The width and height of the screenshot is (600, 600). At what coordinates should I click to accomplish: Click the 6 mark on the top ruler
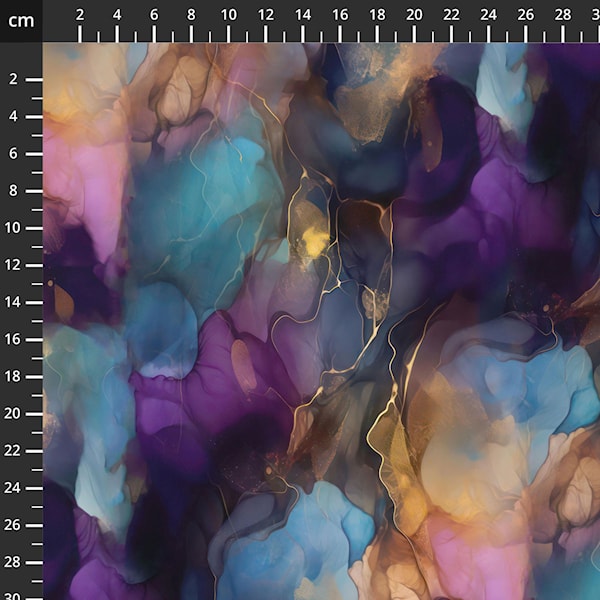click(x=154, y=15)
